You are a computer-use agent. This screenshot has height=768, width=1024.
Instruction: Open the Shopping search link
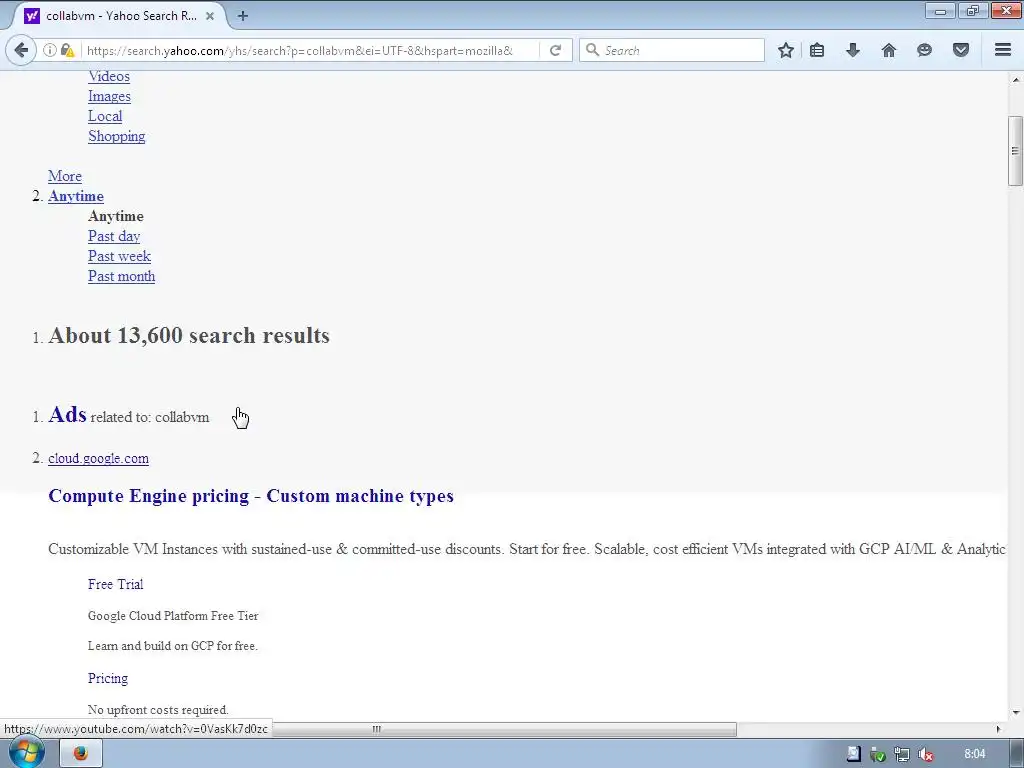point(117,136)
